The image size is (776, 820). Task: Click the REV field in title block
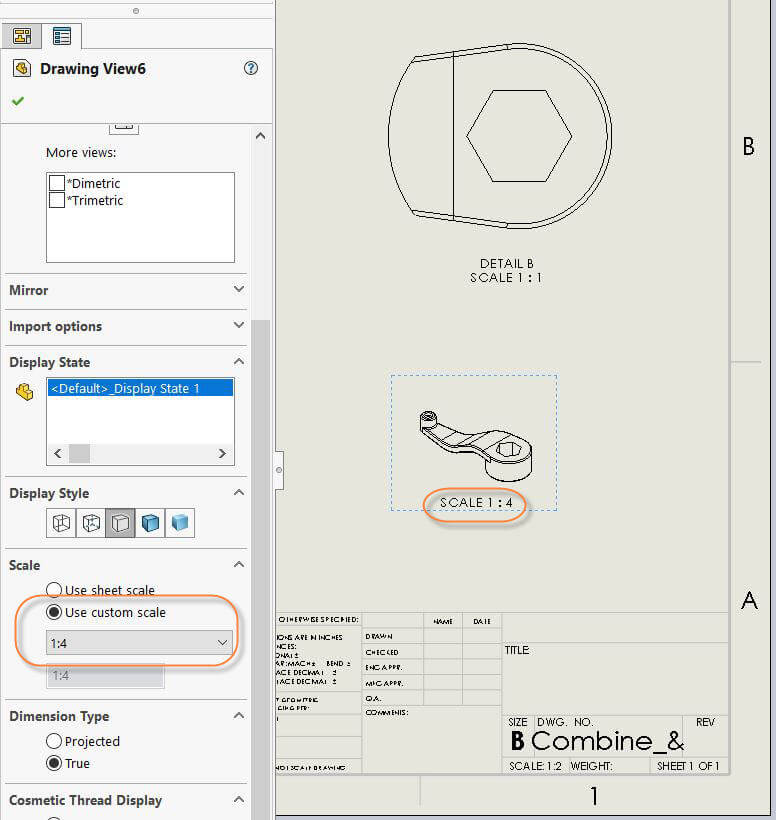pyautogui.click(x=705, y=722)
